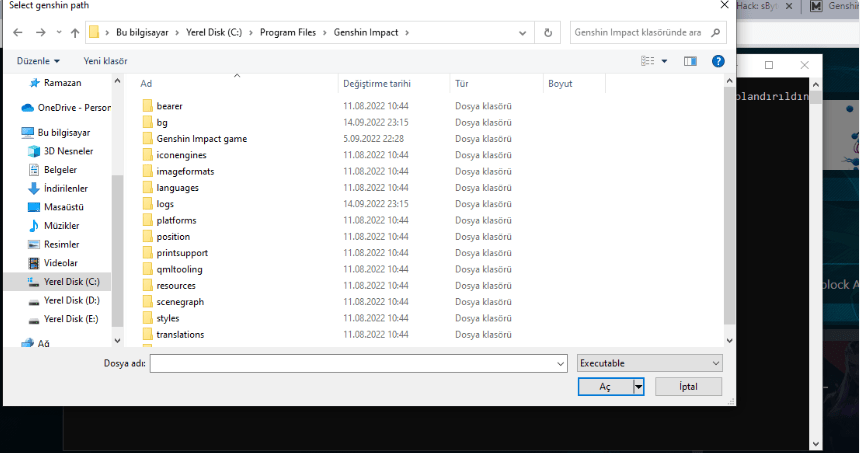Select the position folder icon
The height and width of the screenshot is (453, 860).
coord(148,236)
